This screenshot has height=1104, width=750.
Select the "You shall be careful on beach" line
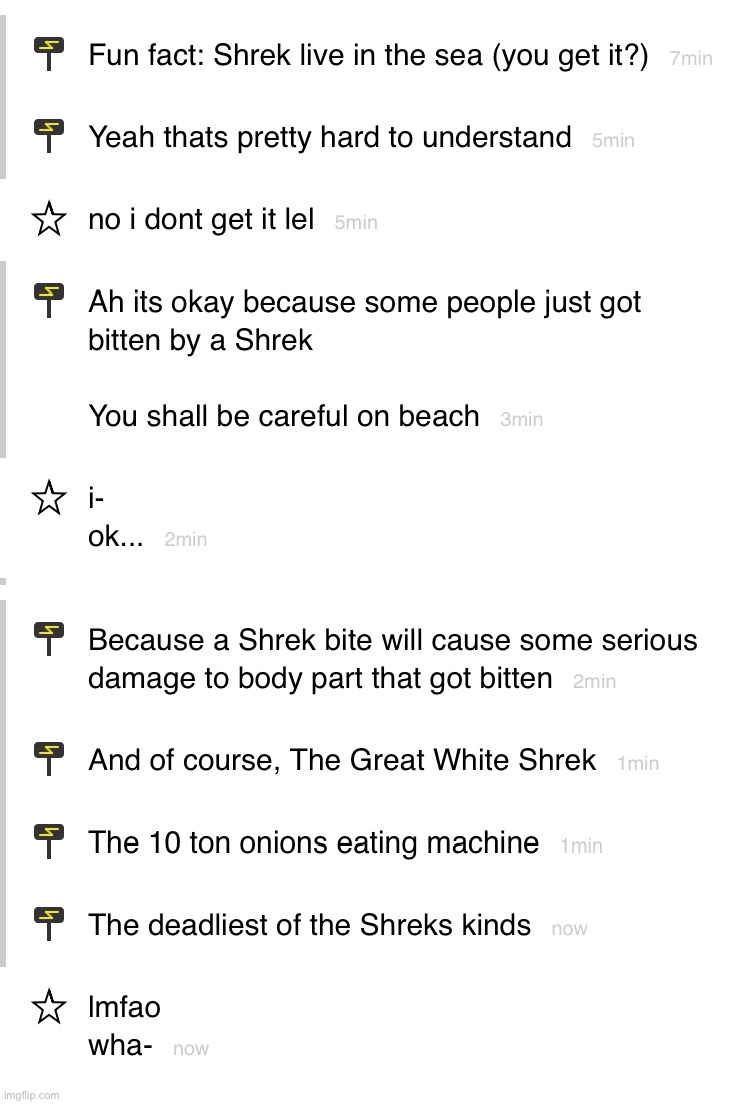tap(284, 416)
